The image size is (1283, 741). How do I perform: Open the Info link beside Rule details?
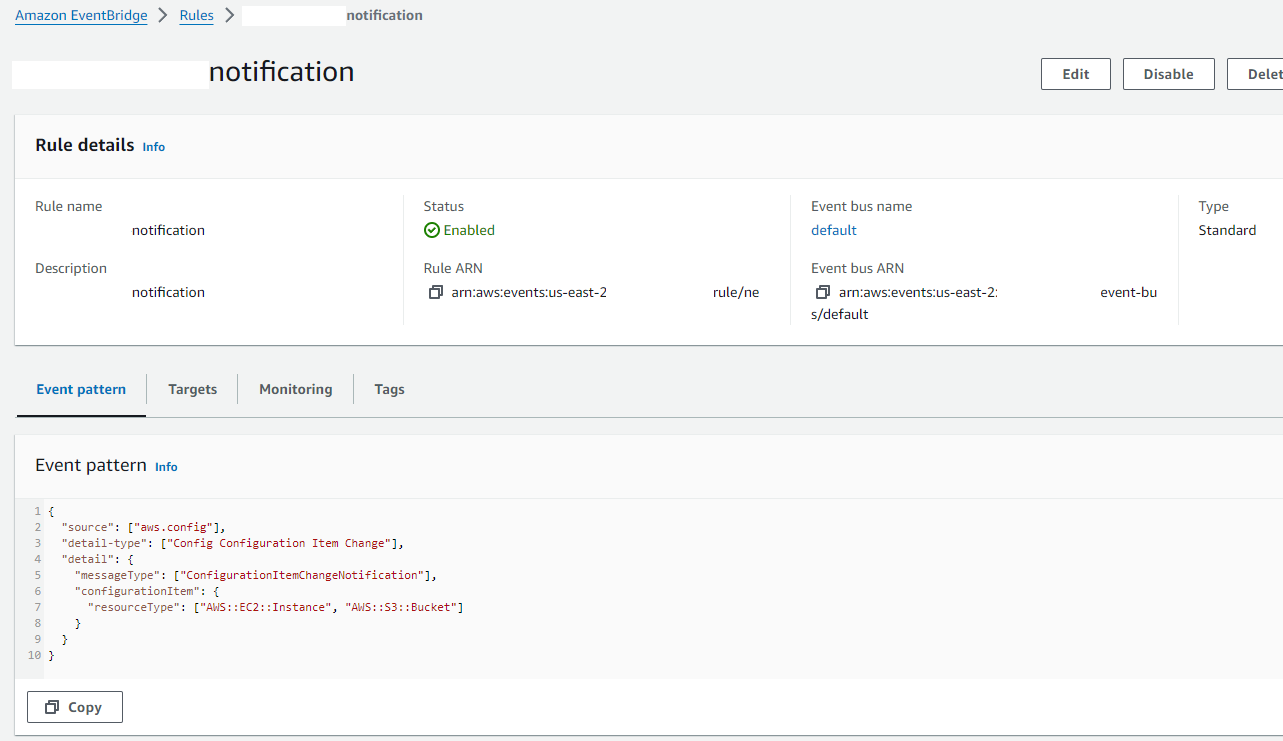pos(154,147)
